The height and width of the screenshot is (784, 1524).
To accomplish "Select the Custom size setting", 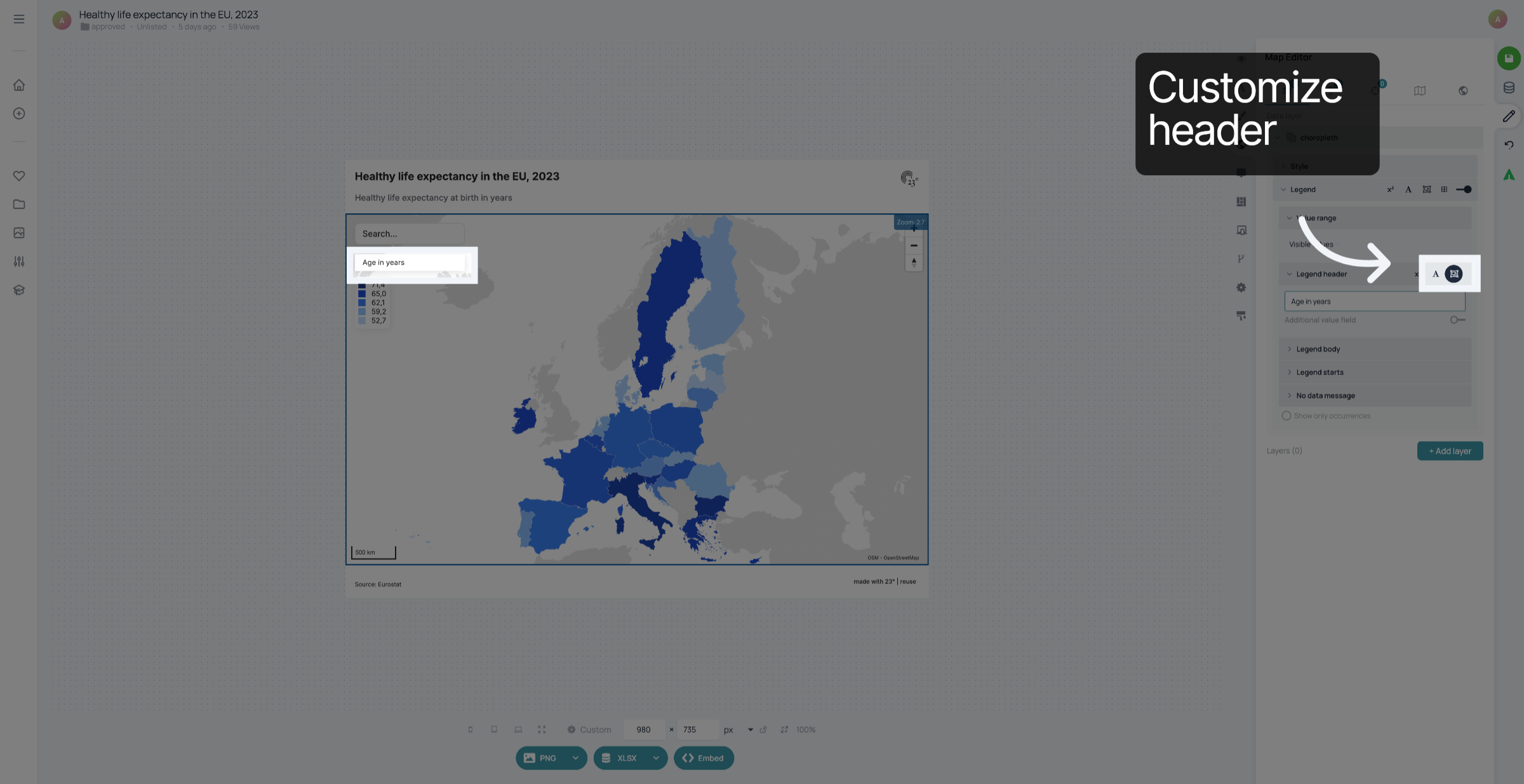I will 589,730.
